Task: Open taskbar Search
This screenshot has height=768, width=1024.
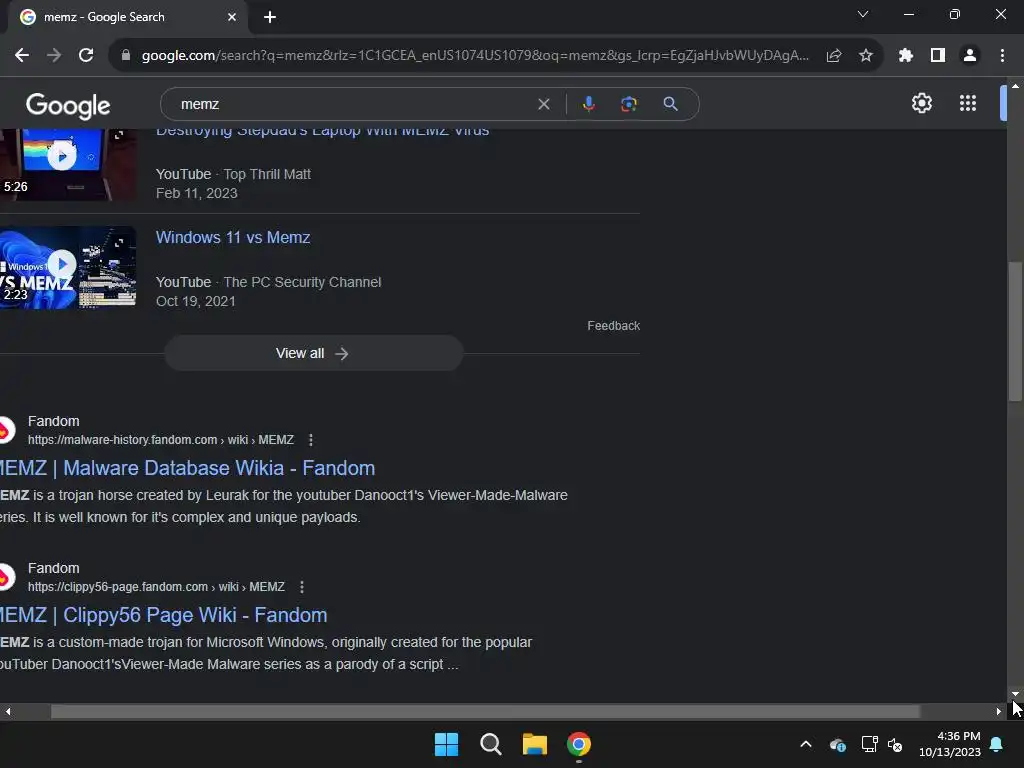Action: click(490, 744)
